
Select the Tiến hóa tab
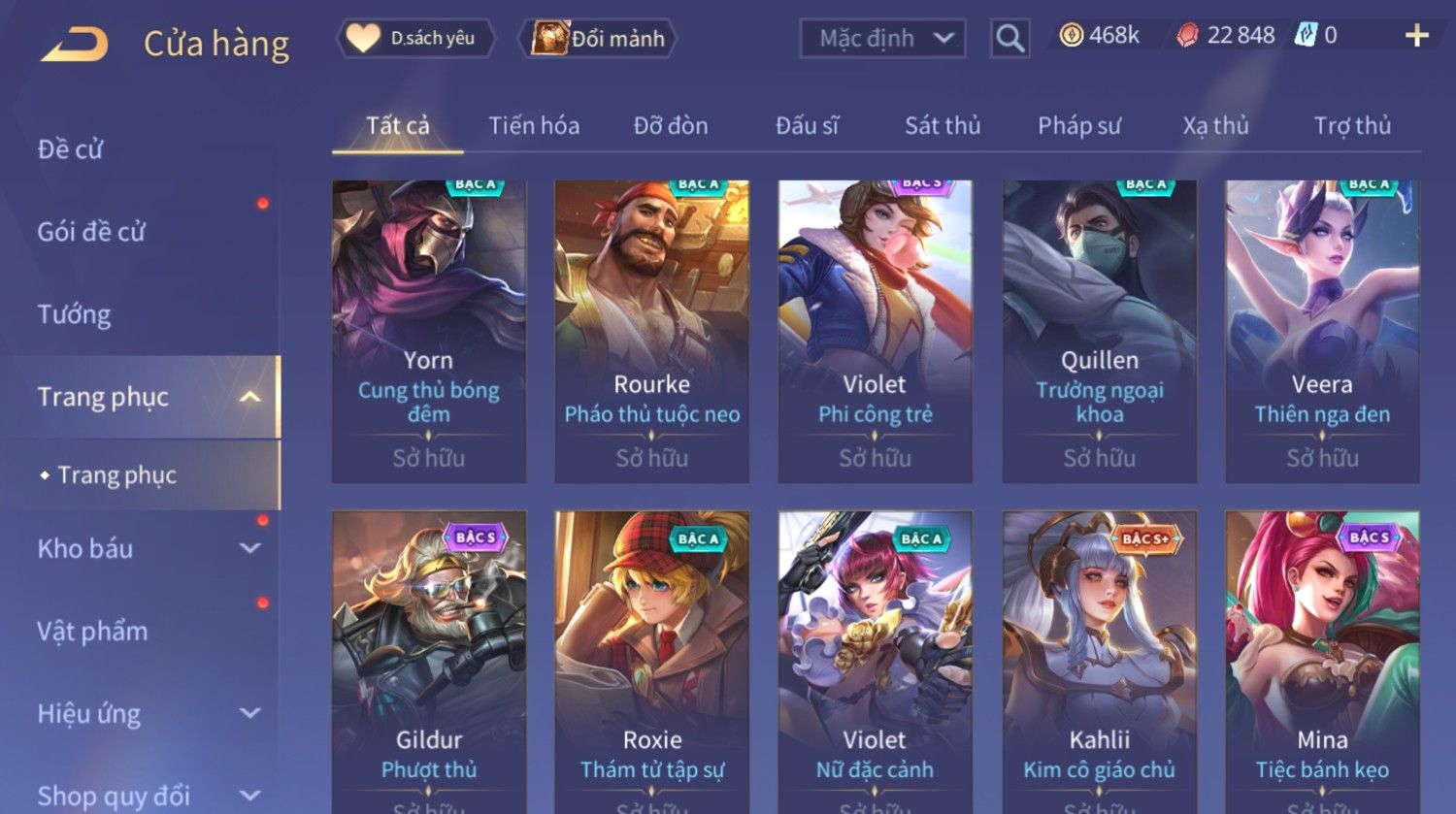(534, 125)
